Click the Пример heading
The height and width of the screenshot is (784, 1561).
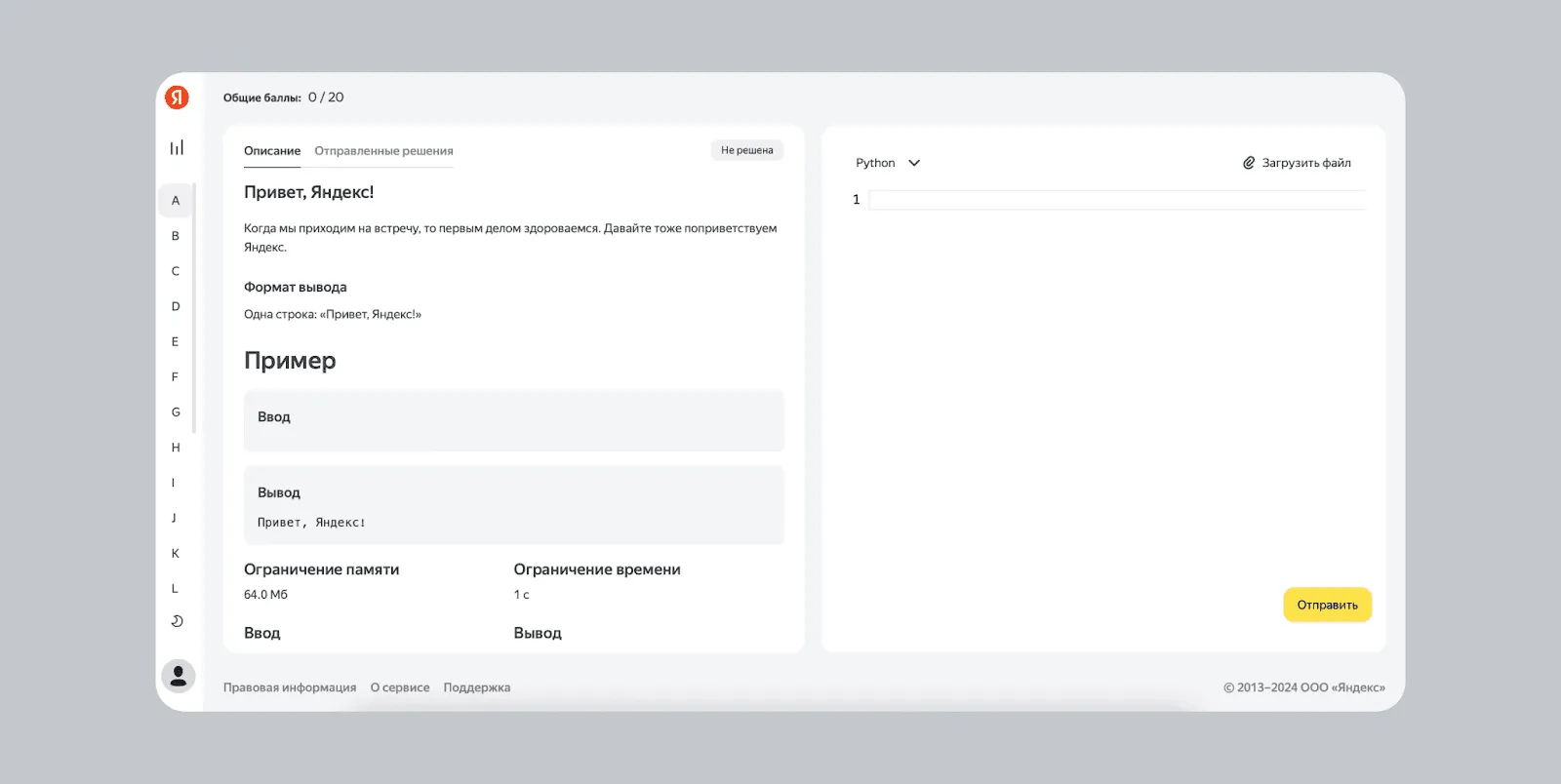click(290, 361)
